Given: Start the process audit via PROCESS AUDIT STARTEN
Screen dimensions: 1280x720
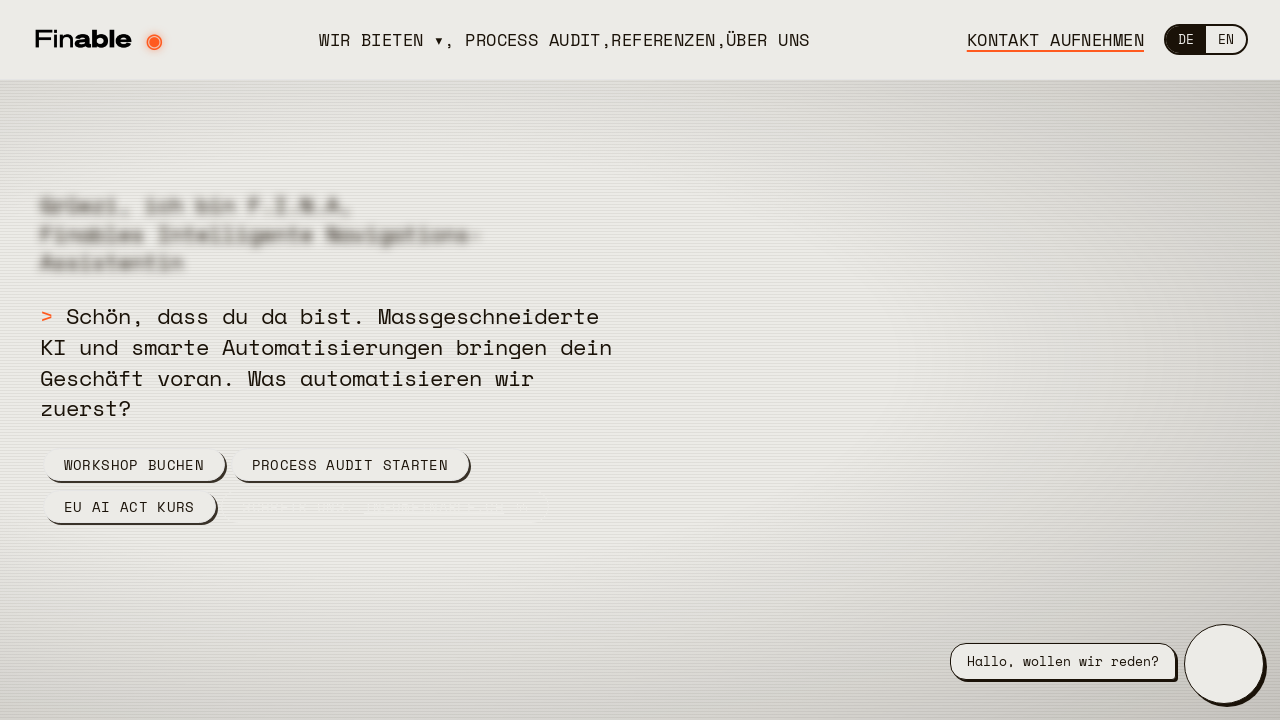Looking at the screenshot, I should (350, 465).
